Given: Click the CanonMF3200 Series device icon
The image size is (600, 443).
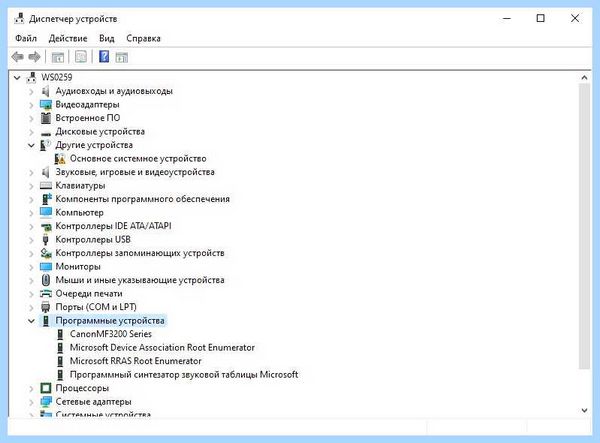Looking at the screenshot, I should 60,334.
